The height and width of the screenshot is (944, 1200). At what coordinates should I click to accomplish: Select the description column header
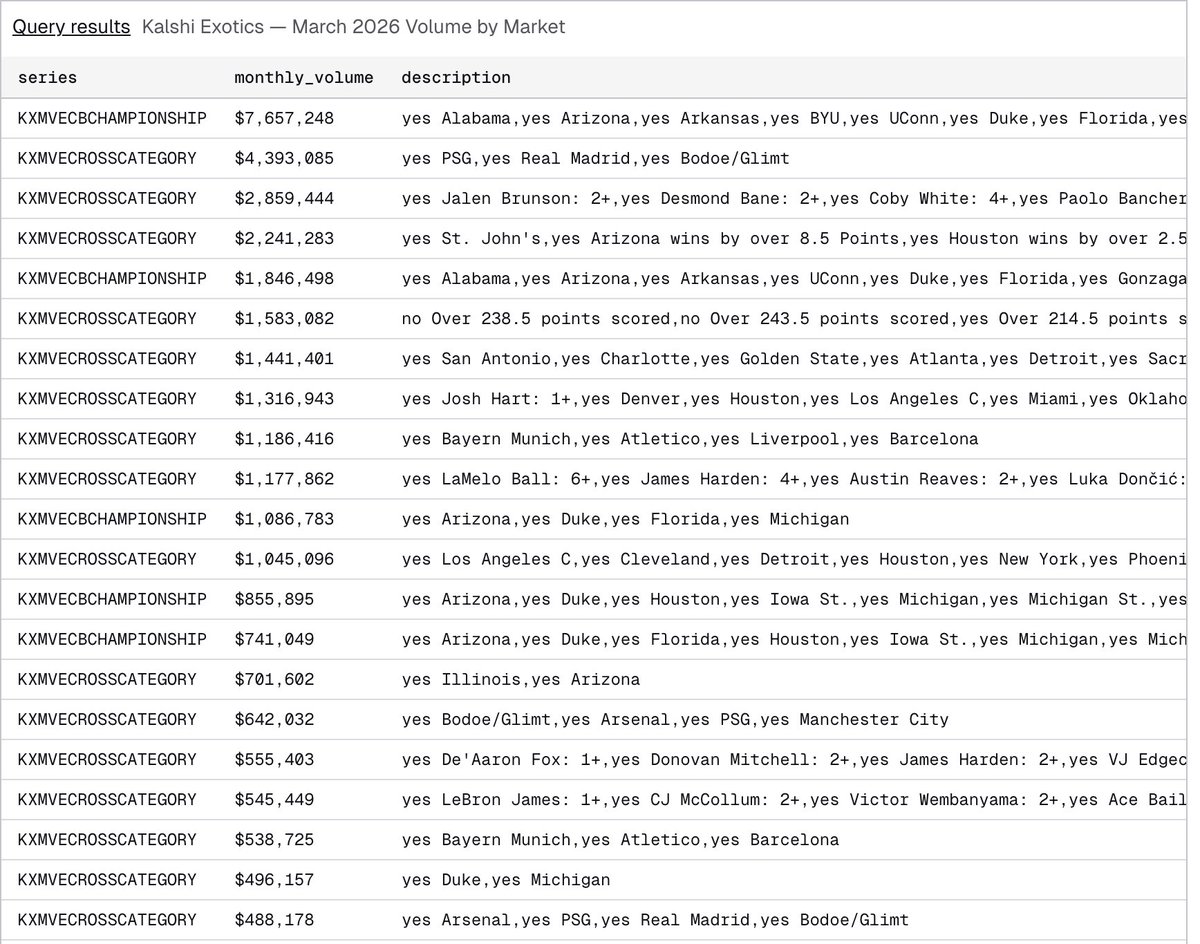coord(456,77)
